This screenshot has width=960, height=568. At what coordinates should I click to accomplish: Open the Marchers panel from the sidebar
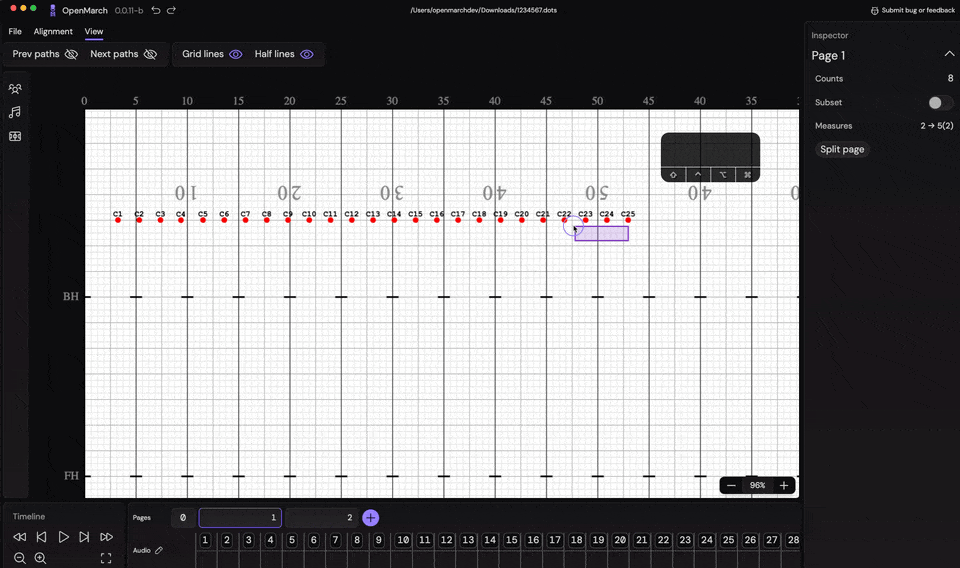(x=15, y=89)
